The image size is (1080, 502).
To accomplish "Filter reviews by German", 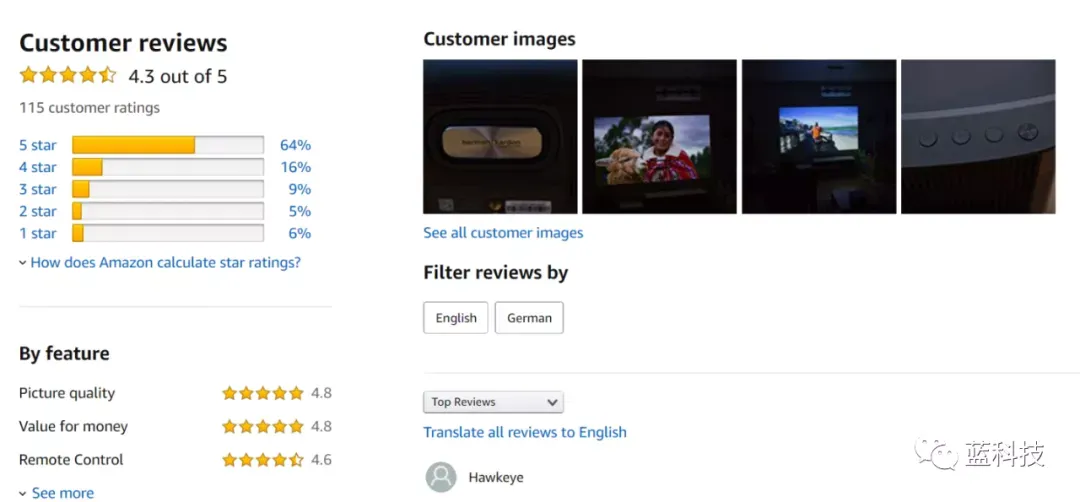I will point(529,317).
